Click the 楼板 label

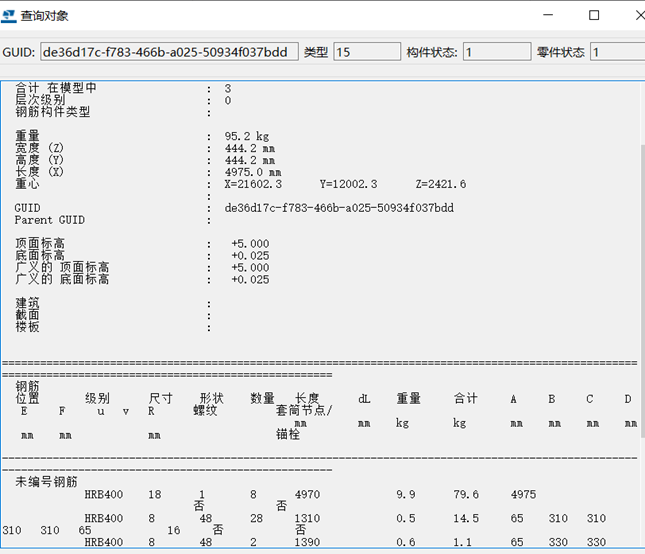pos(28,327)
